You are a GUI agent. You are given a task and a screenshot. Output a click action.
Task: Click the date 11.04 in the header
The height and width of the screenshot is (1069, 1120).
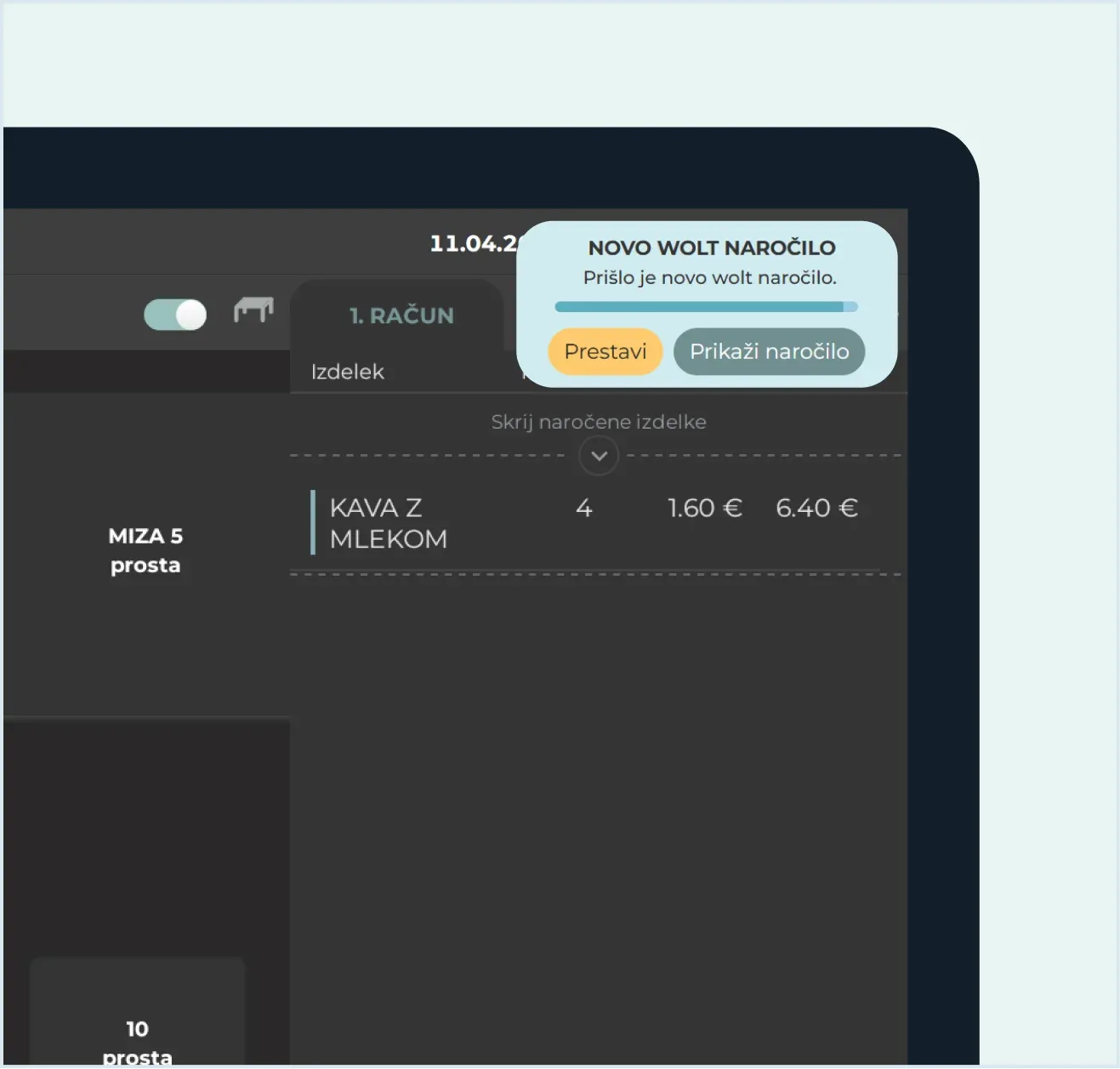pyautogui.click(x=474, y=243)
